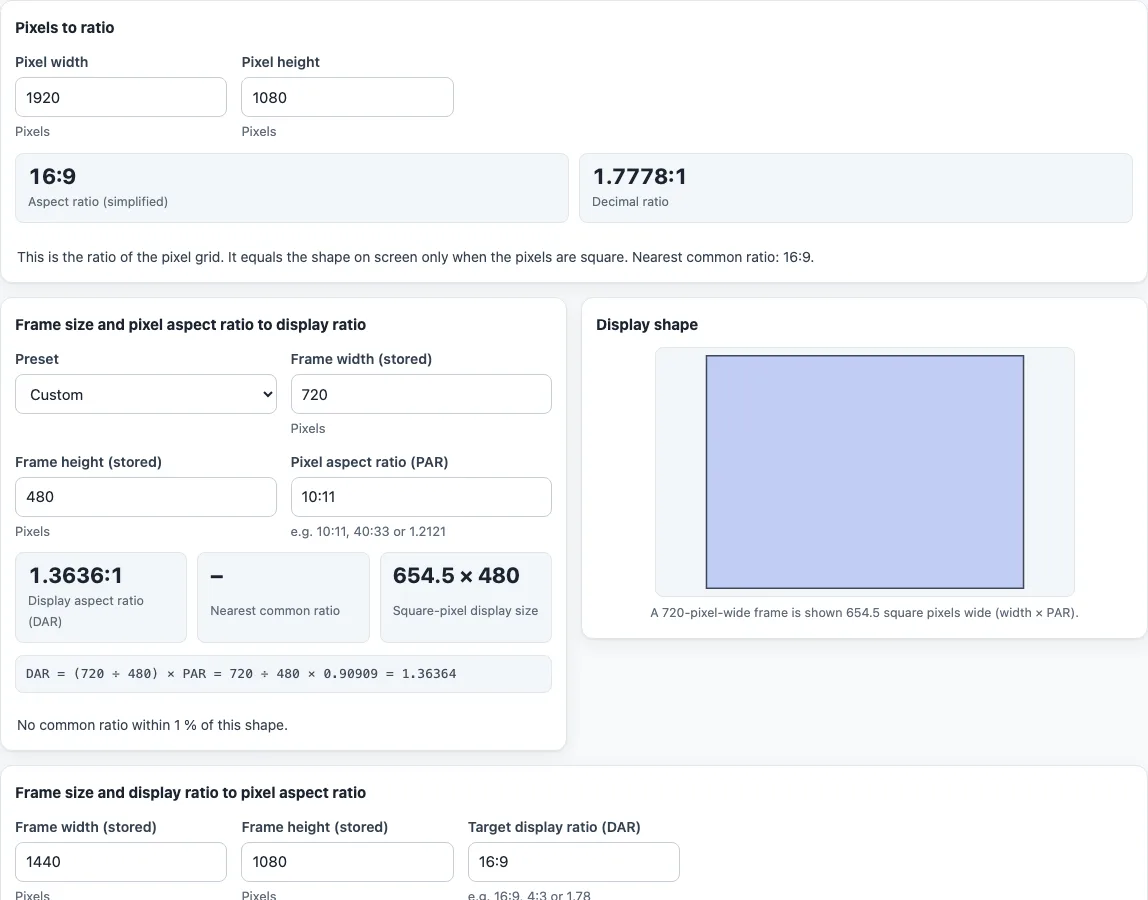Click the Pixel width field containing 1920
The width and height of the screenshot is (1148, 900).
pos(121,97)
